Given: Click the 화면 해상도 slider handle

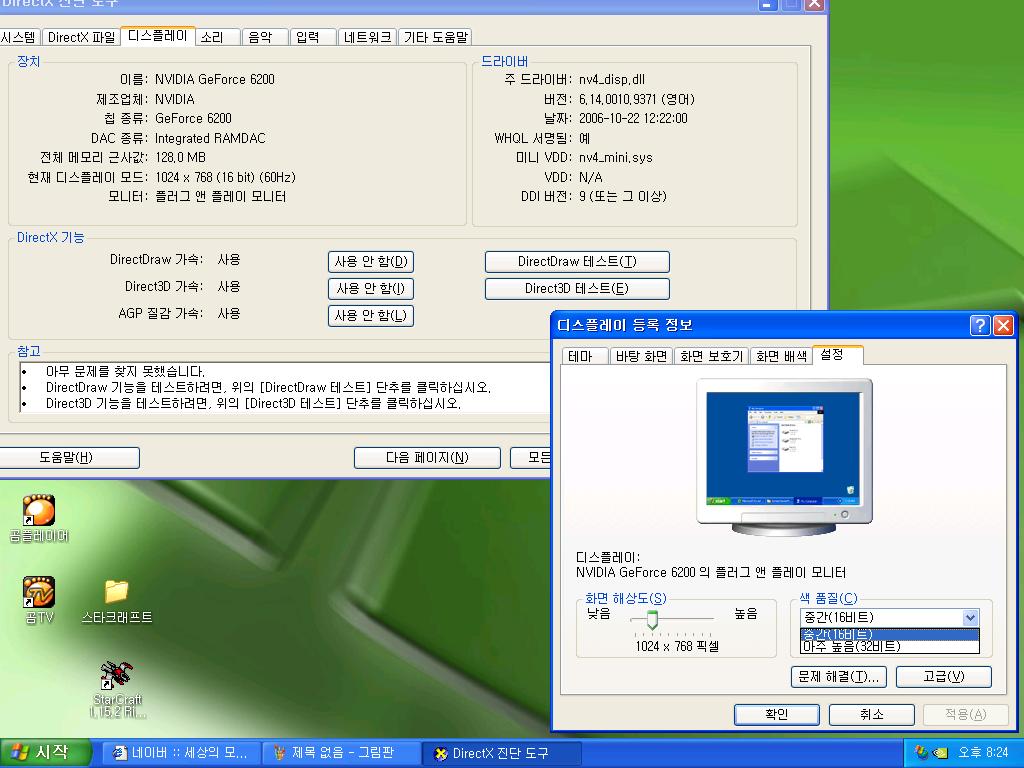Looking at the screenshot, I should click(652, 618).
